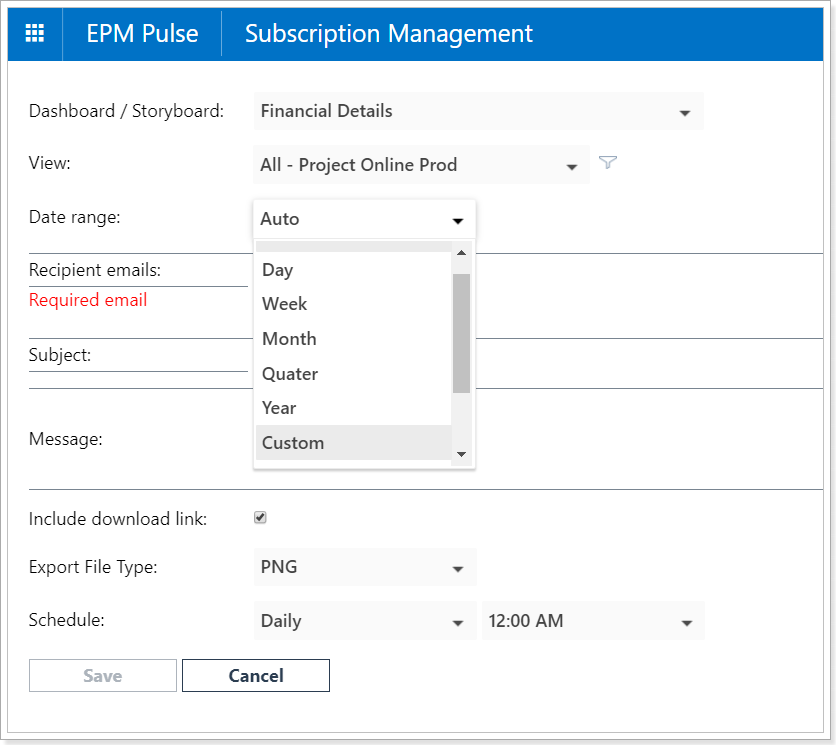Viewport: 836px width, 745px height.
Task: Open the 12:00 AM schedule time dropdown
Action: tap(593, 621)
